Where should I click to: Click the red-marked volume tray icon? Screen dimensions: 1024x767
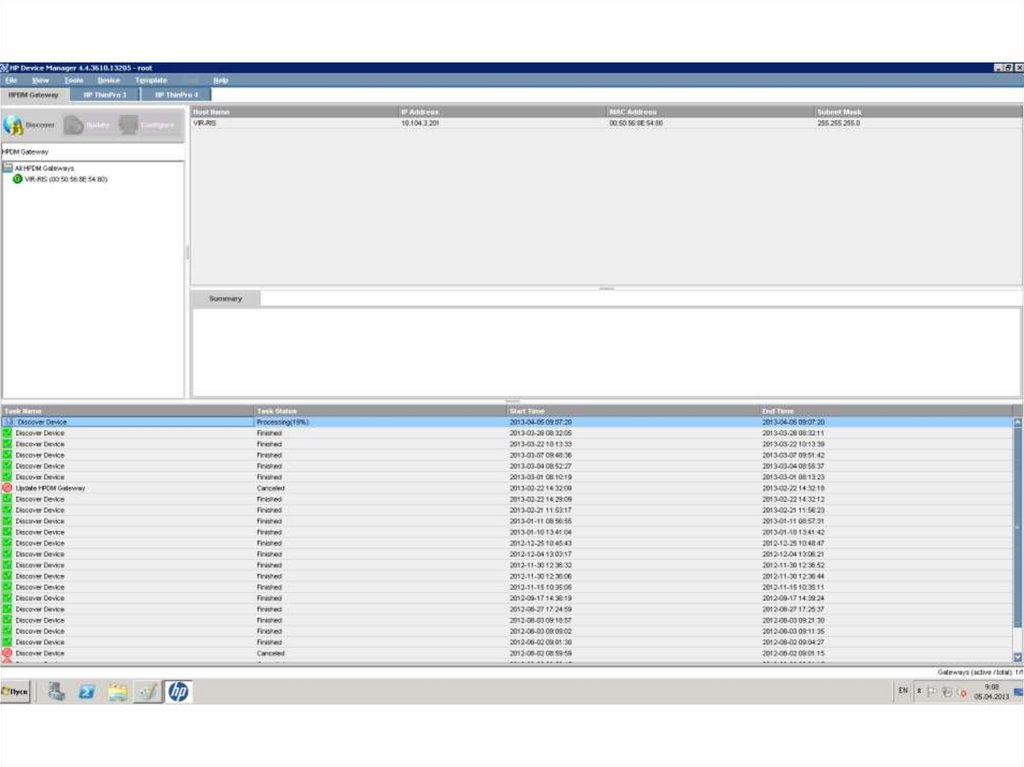[961, 692]
